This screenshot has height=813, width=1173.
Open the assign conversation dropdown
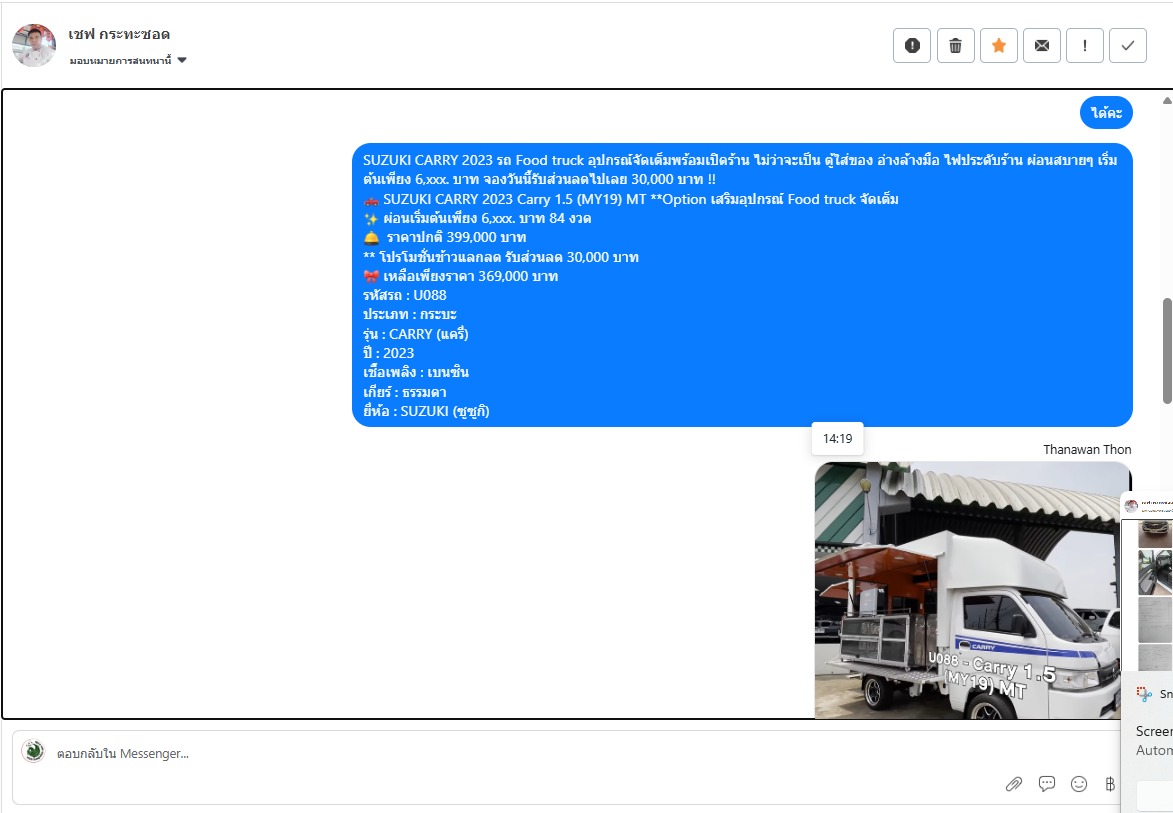[128, 61]
